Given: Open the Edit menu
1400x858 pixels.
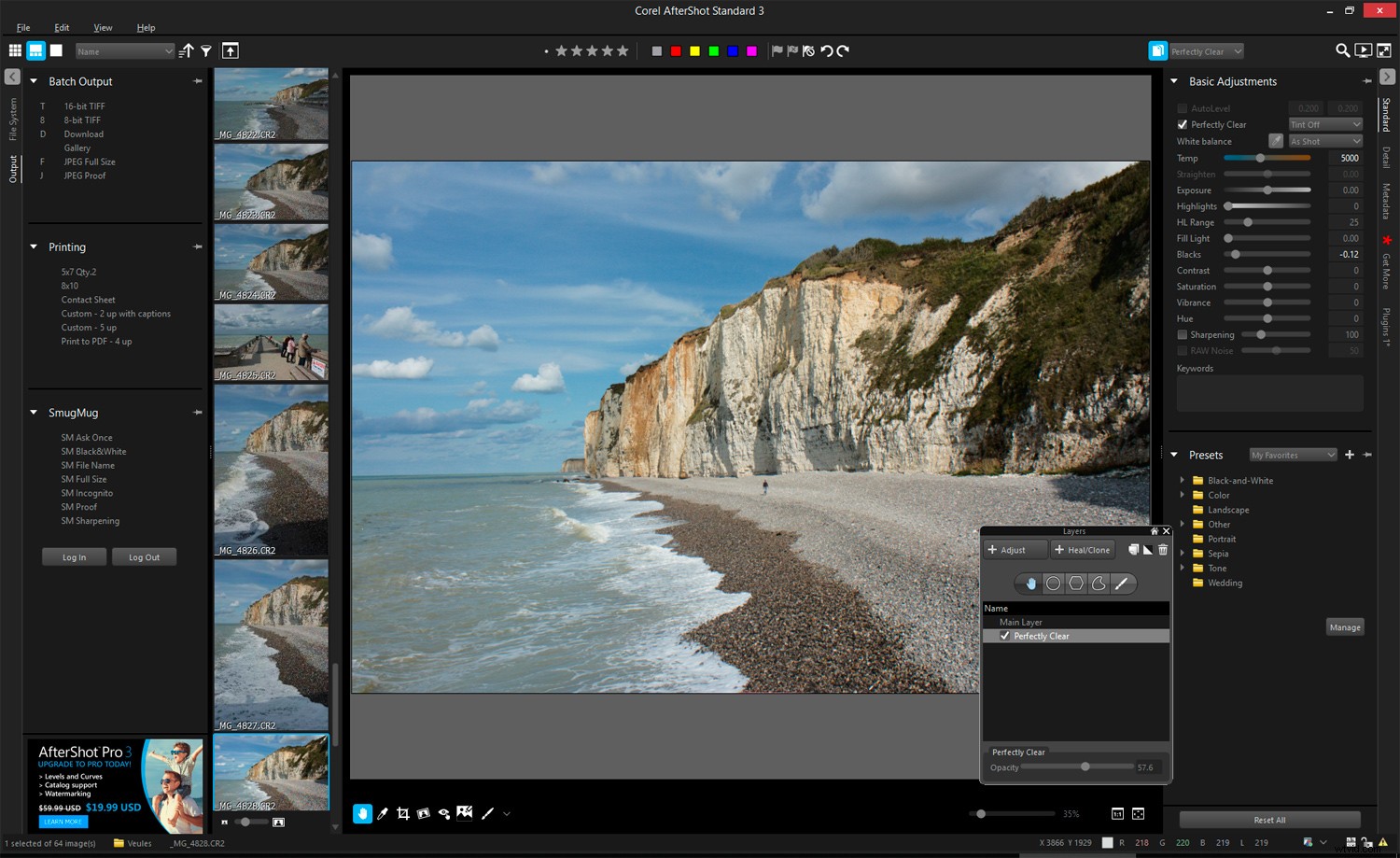Looking at the screenshot, I should pos(62,27).
